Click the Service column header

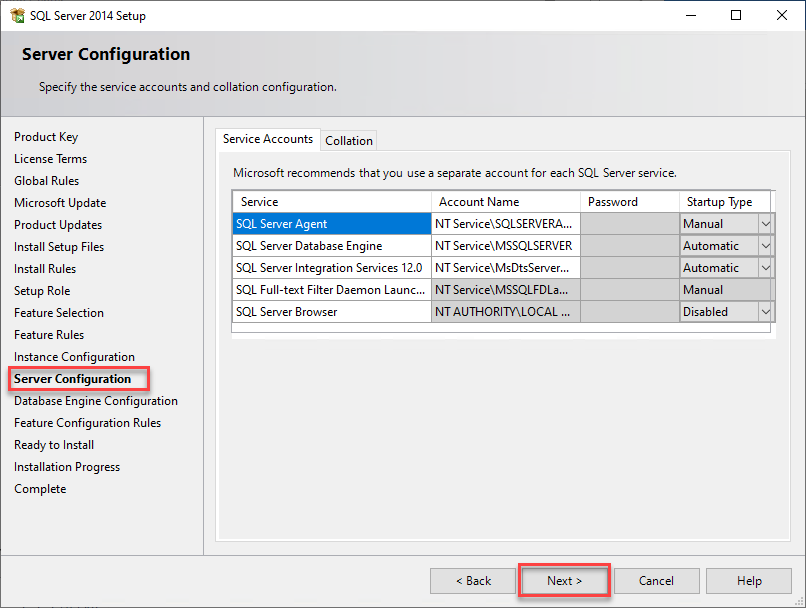coord(332,202)
